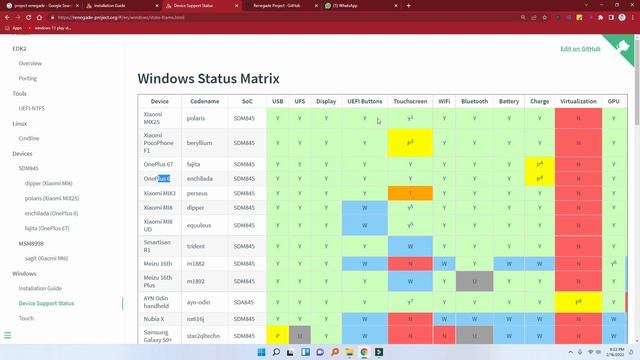640x360 pixels.
Task: Click the zoom magnifier in address bar
Action: coord(523,18)
